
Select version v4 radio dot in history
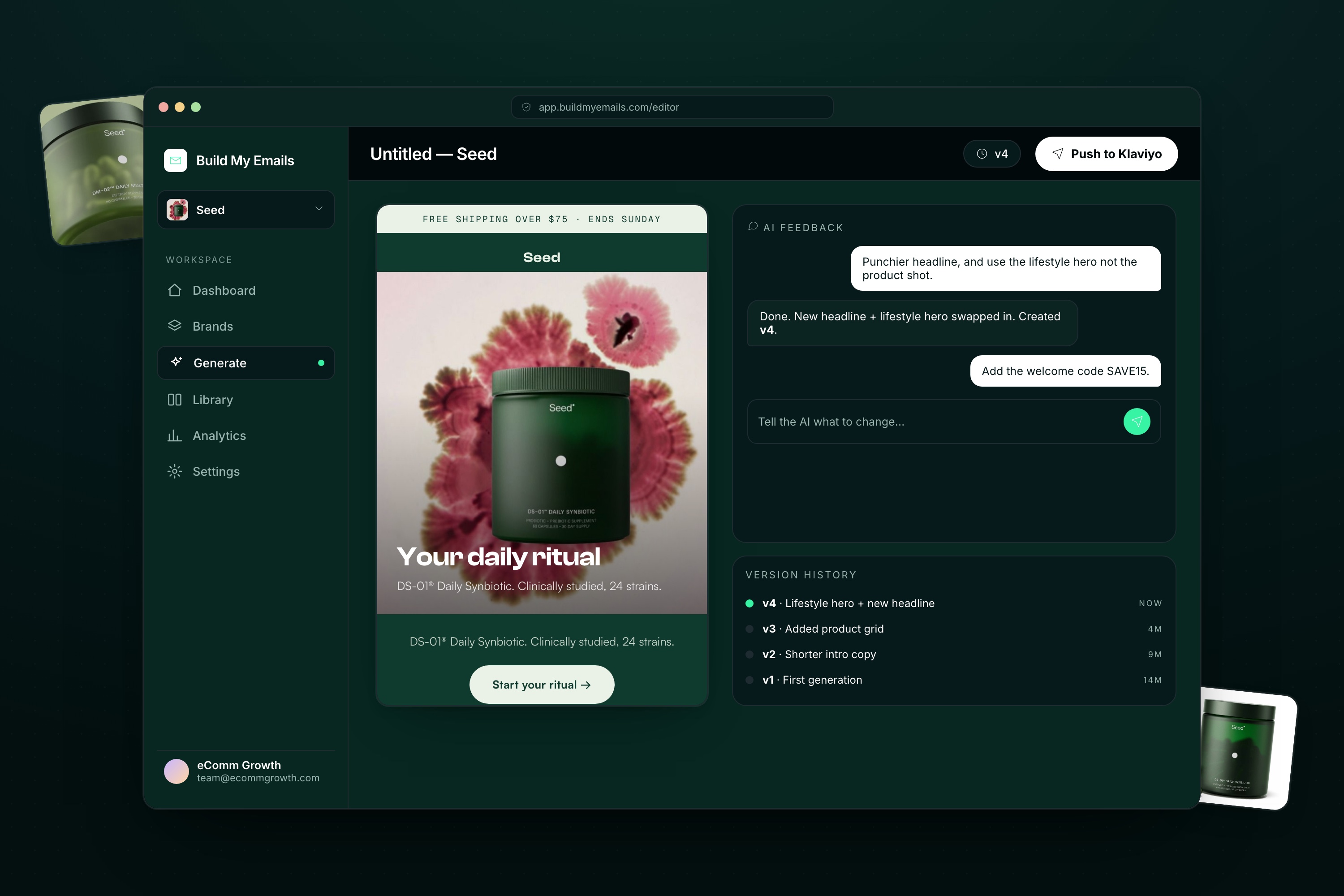[x=750, y=603]
